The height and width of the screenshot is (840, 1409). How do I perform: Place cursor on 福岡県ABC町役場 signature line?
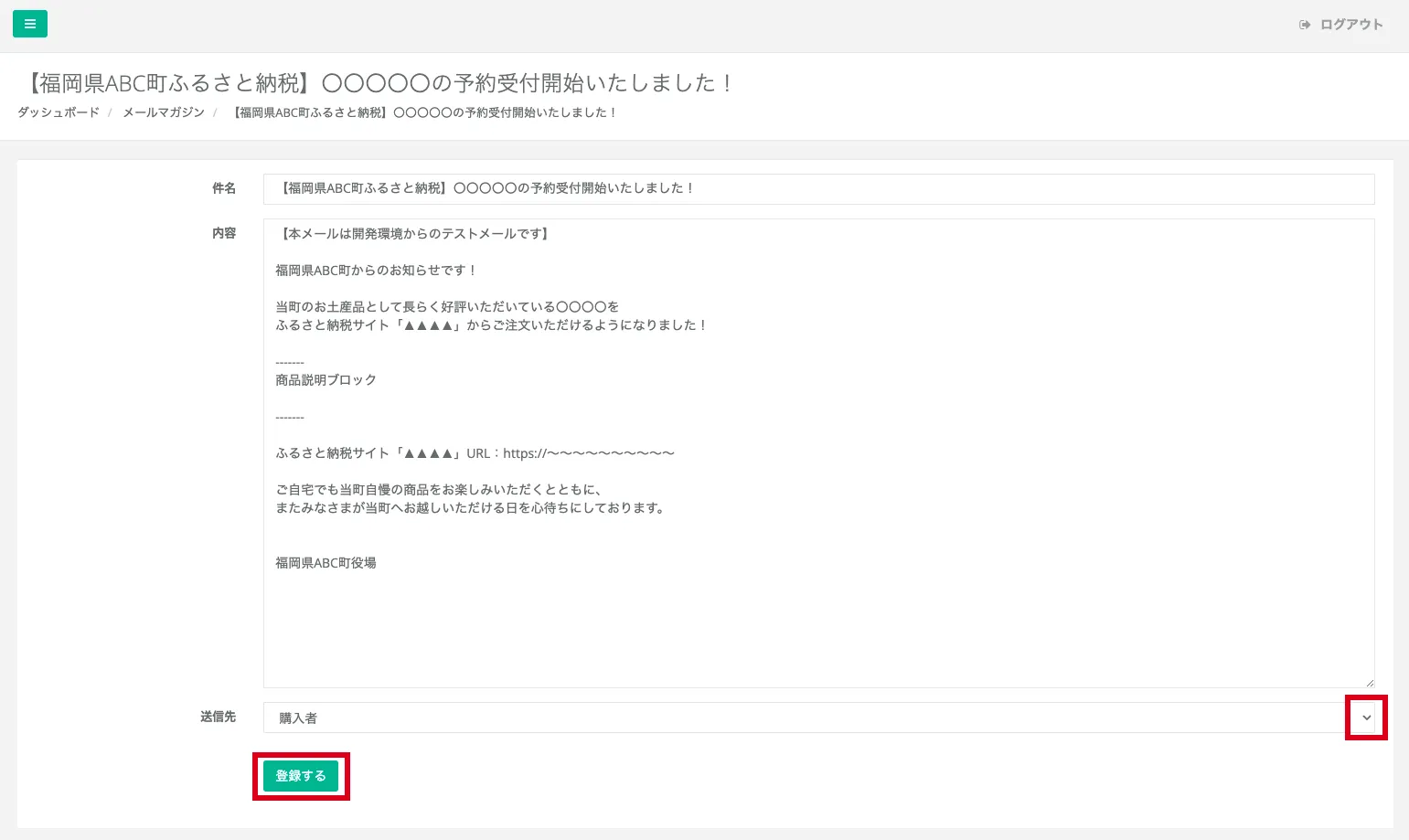click(x=326, y=563)
